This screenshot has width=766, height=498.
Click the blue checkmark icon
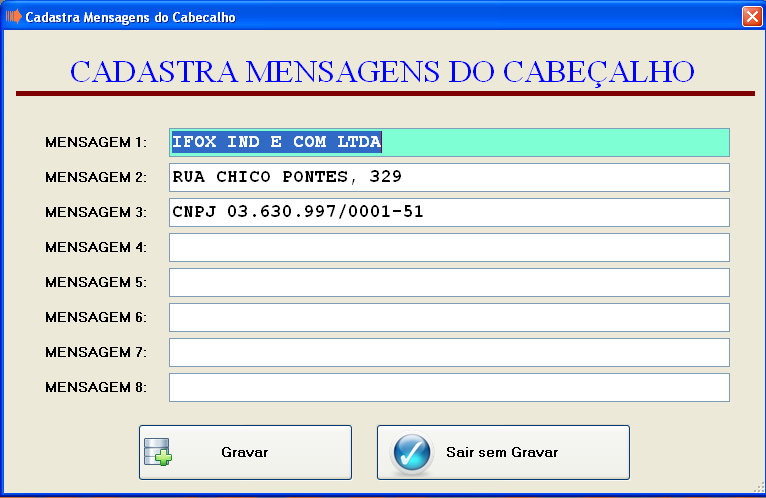coord(412,453)
